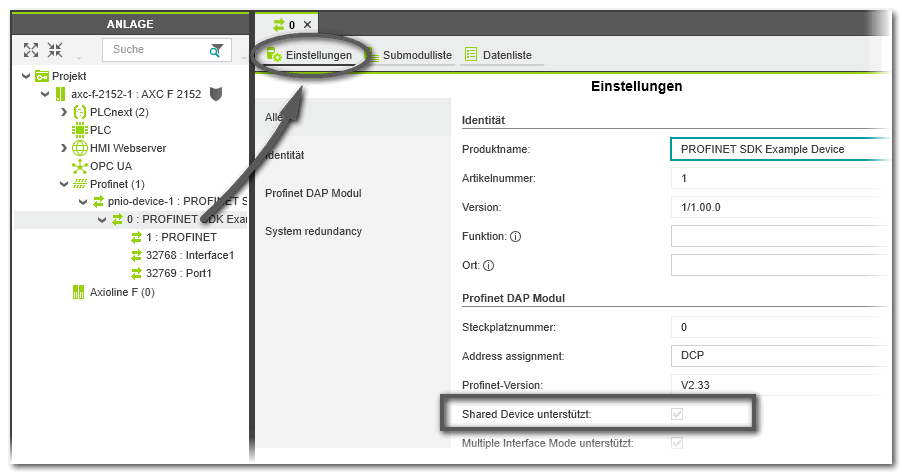Click the PLC chip icon

(x=80, y=130)
